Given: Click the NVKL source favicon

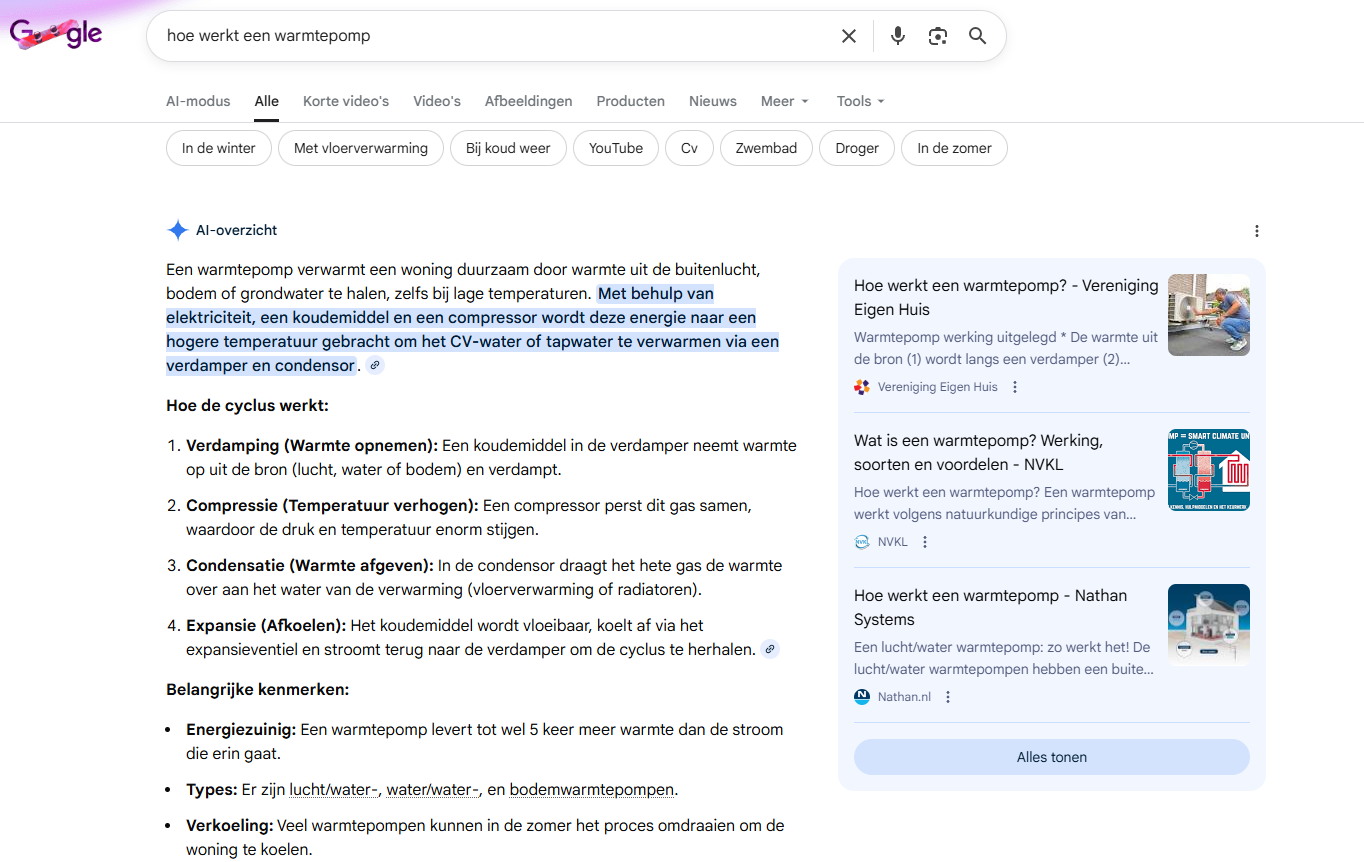Looking at the screenshot, I should tap(861, 541).
